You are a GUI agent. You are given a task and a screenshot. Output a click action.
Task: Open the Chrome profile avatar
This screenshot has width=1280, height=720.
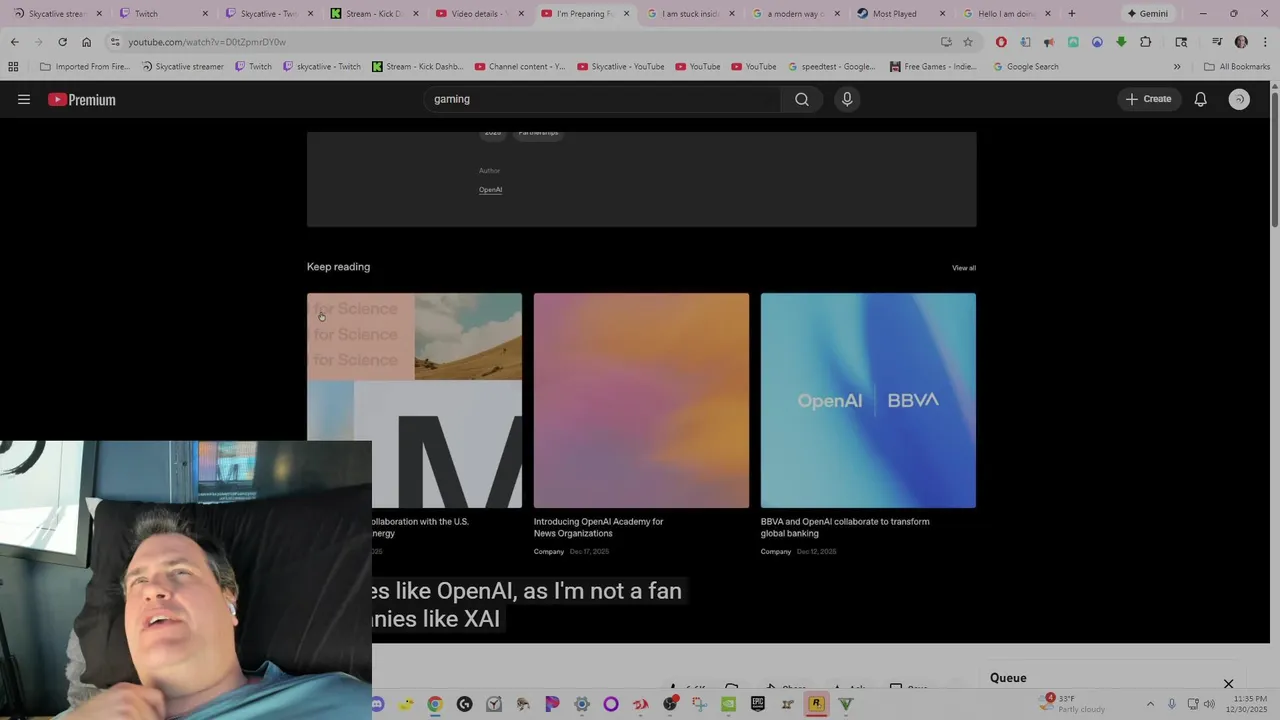[1241, 42]
